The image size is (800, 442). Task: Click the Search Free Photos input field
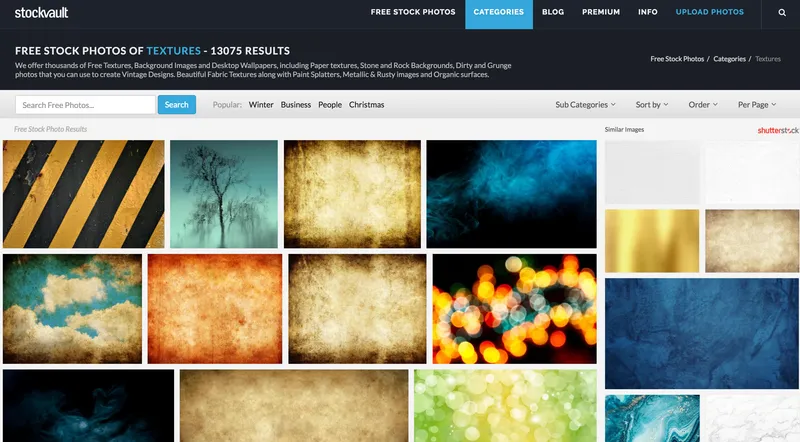click(x=85, y=105)
